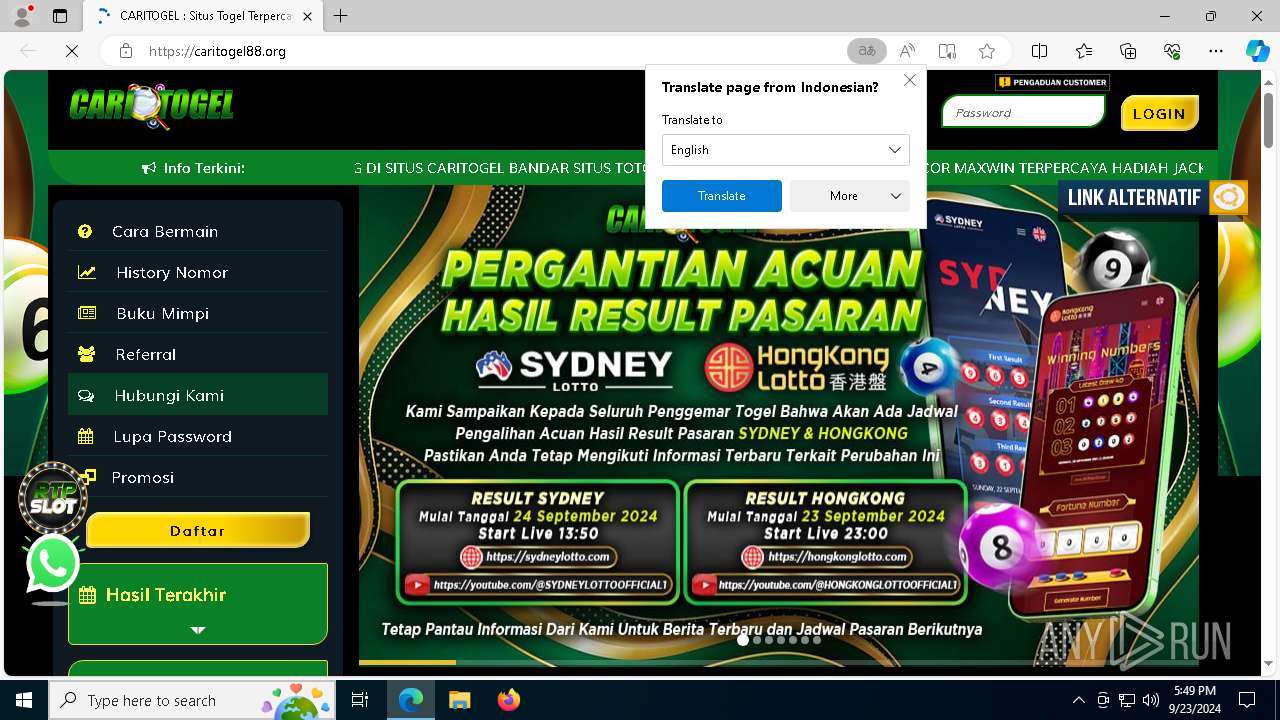Screen dimensions: 1280x720
Task: Click the taskbar search box
Action: point(192,700)
